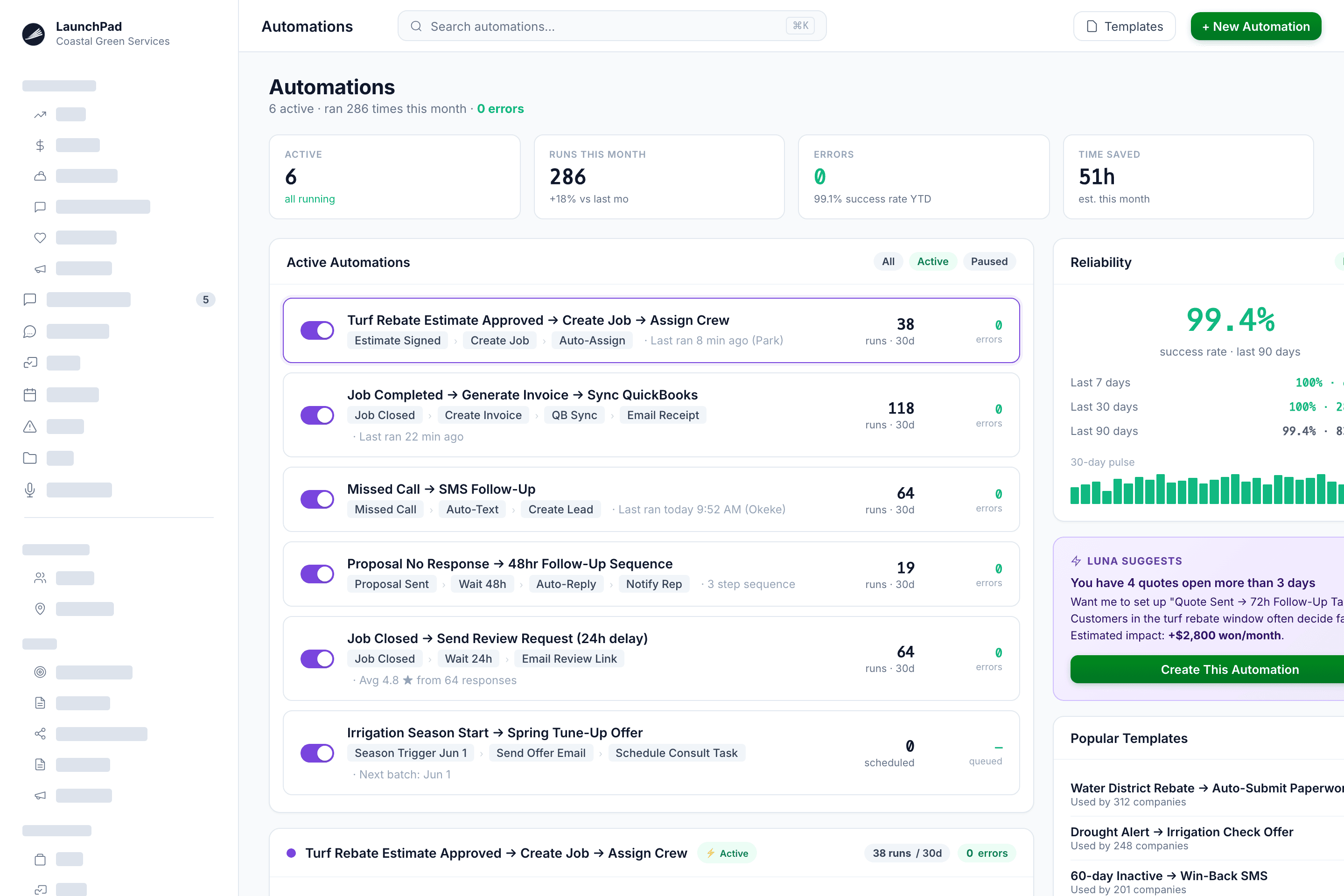
Task: Open the round chat bubble with dots
Action: (x=30, y=331)
